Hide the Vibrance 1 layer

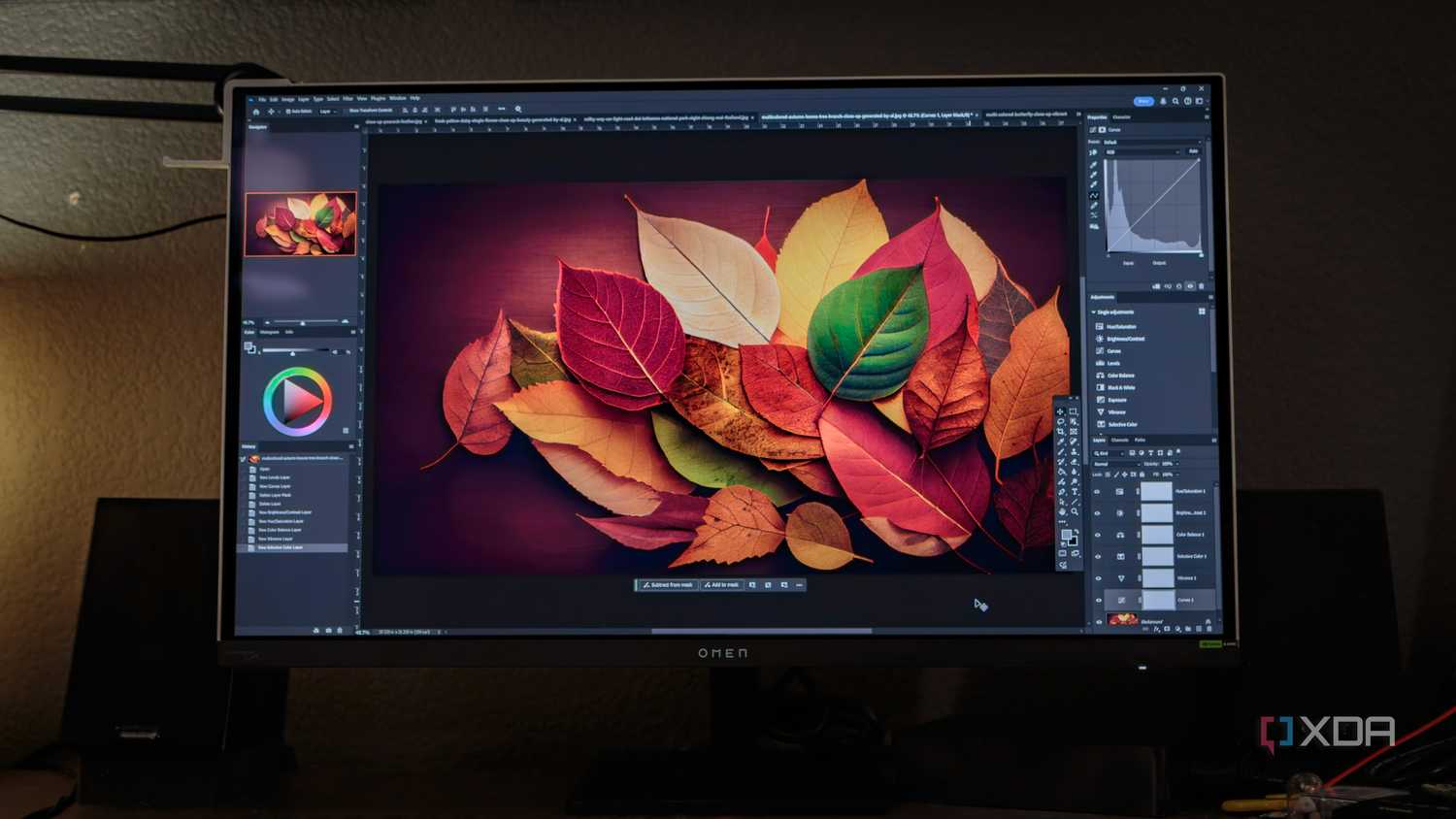pos(1099,578)
